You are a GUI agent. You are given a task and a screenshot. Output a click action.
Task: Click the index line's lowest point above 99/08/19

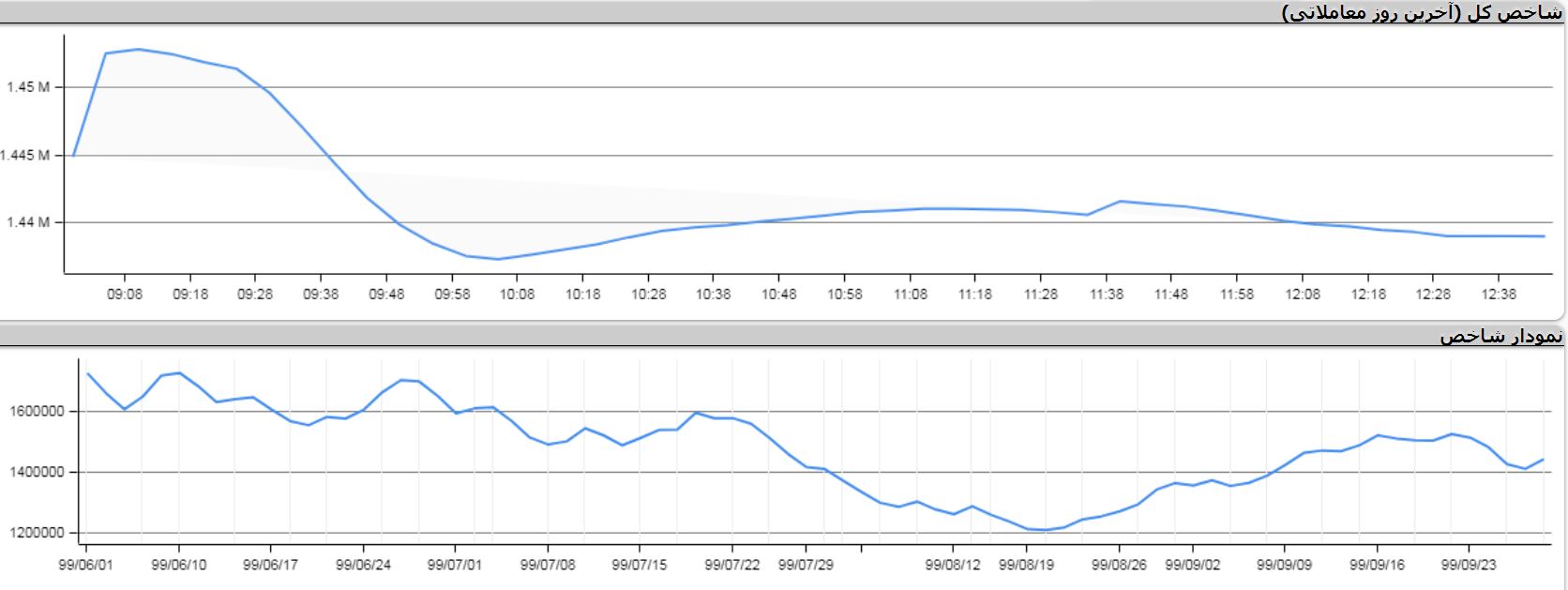(x=1044, y=530)
